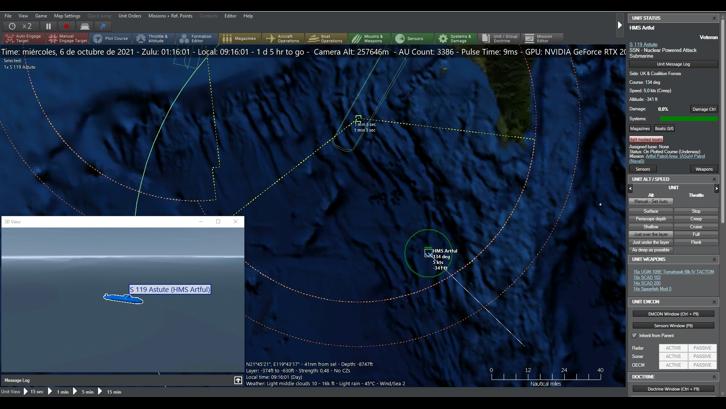Open Aircraft Operations

tap(282, 38)
